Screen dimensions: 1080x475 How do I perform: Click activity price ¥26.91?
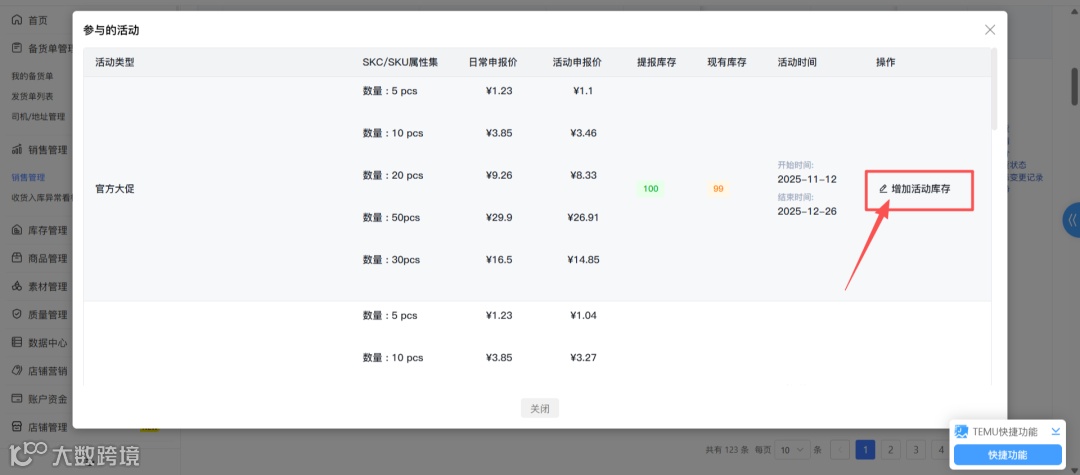point(583,218)
